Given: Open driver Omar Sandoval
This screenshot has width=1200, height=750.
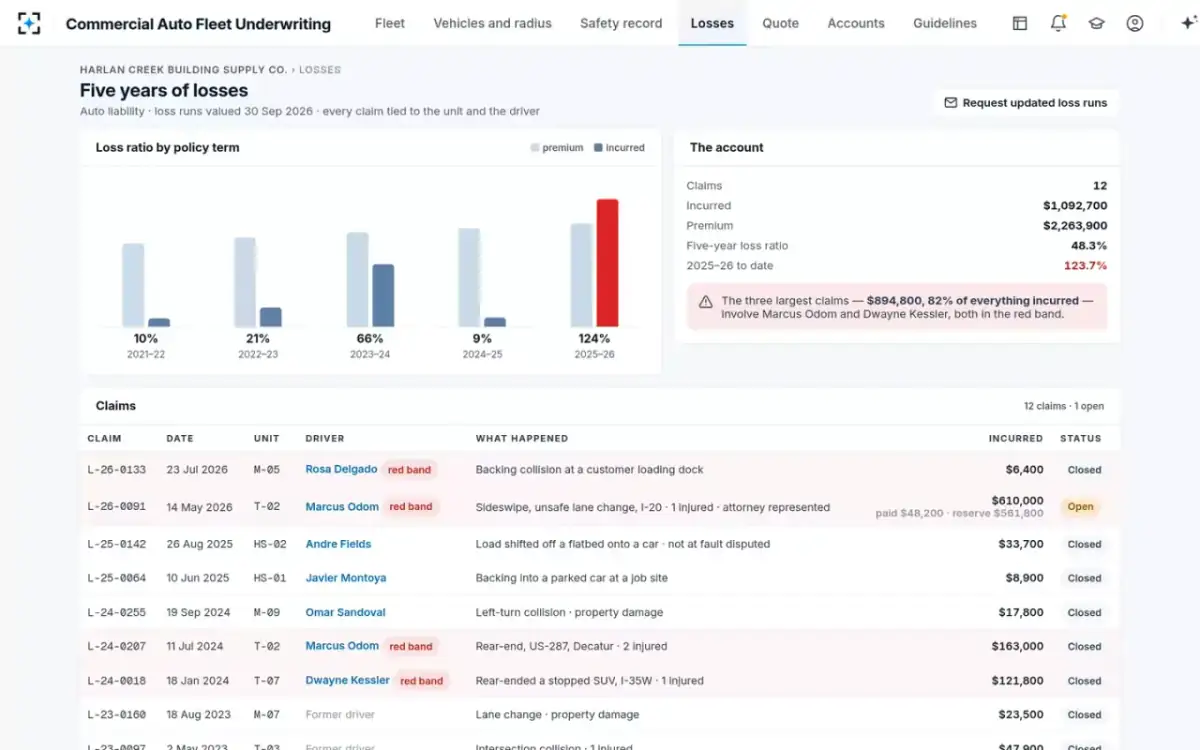Looking at the screenshot, I should pyautogui.click(x=345, y=612).
